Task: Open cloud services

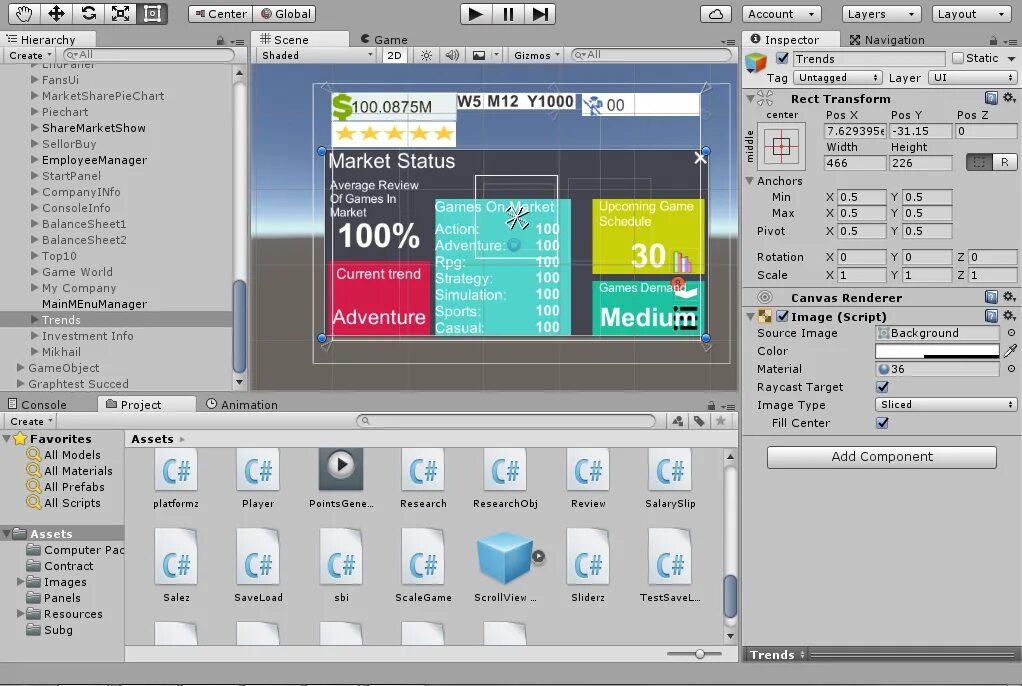Action: (715, 14)
